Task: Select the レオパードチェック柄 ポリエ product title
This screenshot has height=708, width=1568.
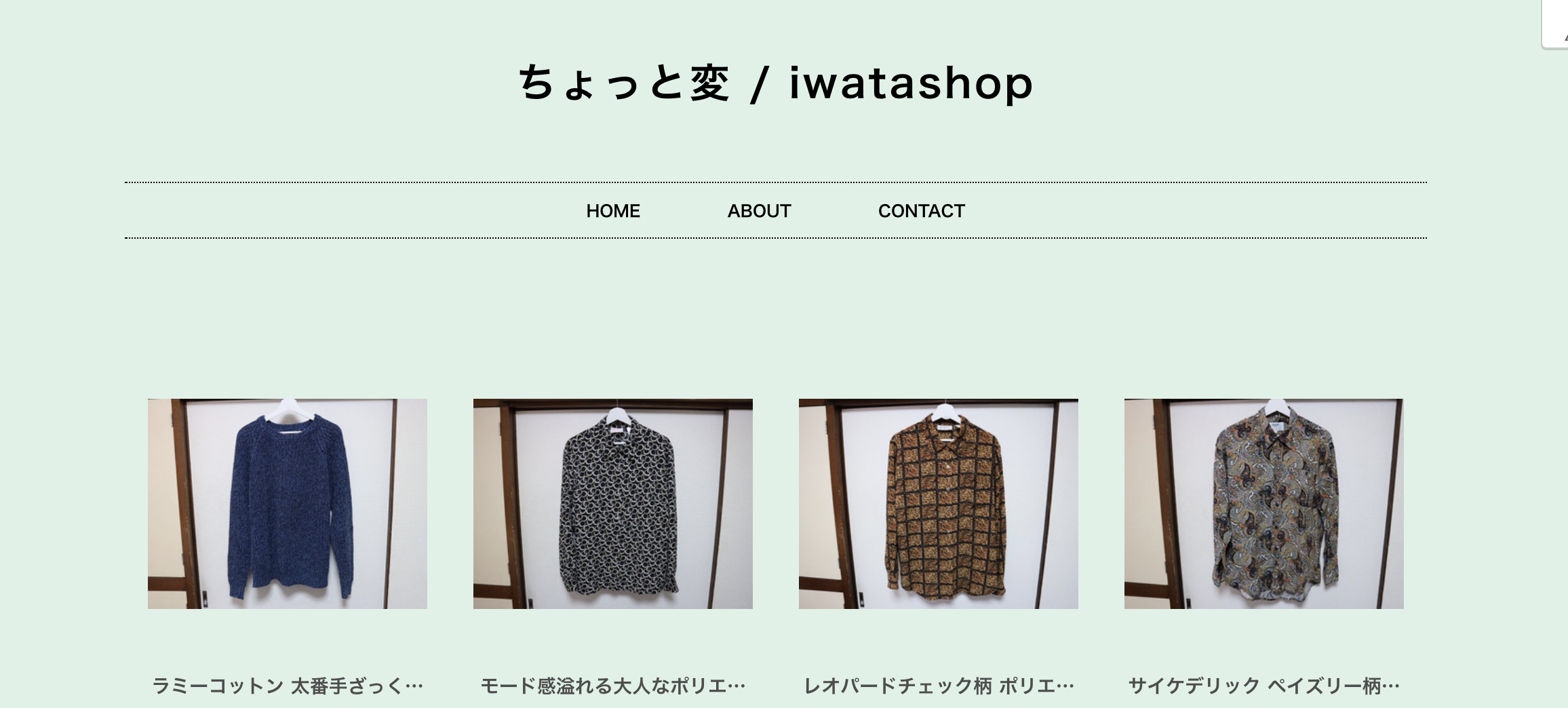Action: tap(939, 686)
